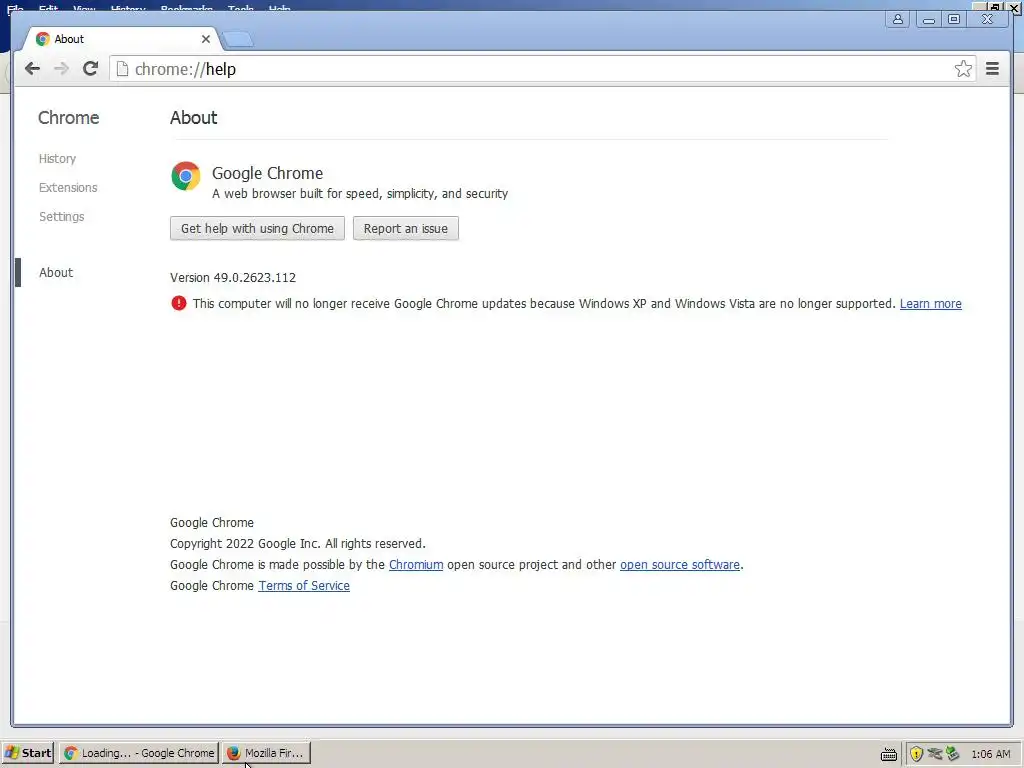Open a new tab with the new tab button

pos(238,40)
